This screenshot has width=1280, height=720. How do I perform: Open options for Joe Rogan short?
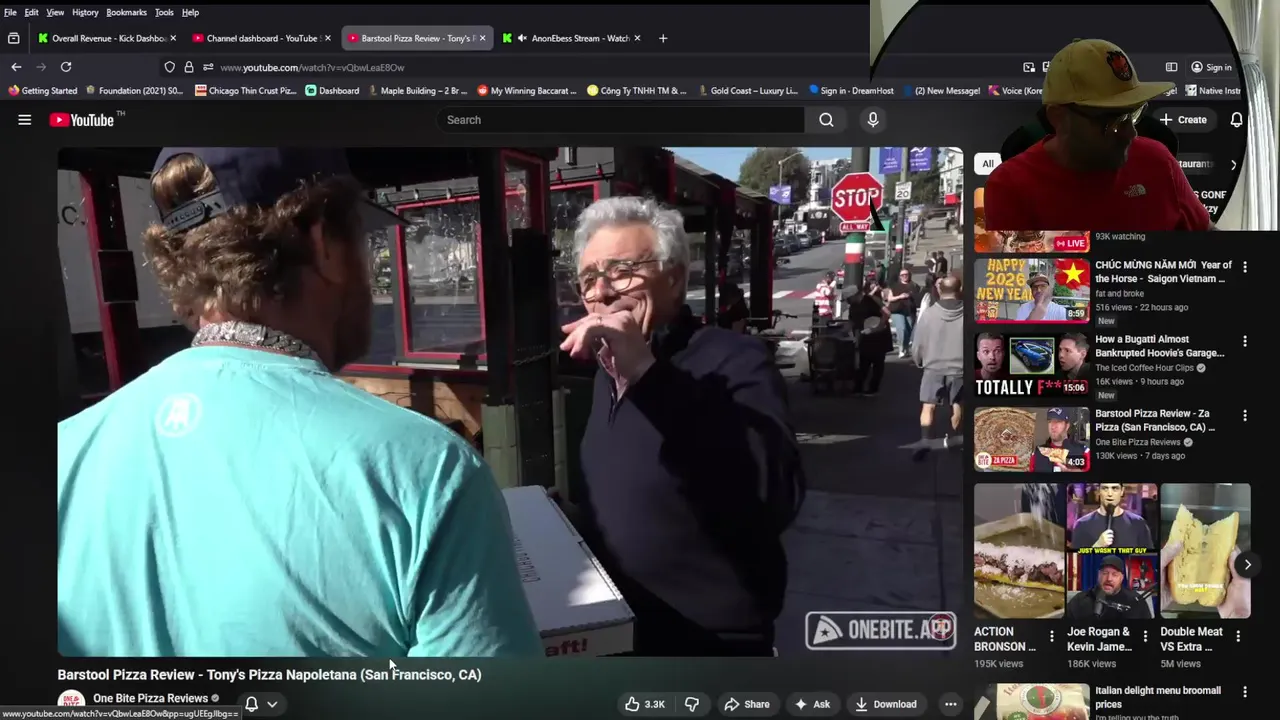click(1145, 636)
